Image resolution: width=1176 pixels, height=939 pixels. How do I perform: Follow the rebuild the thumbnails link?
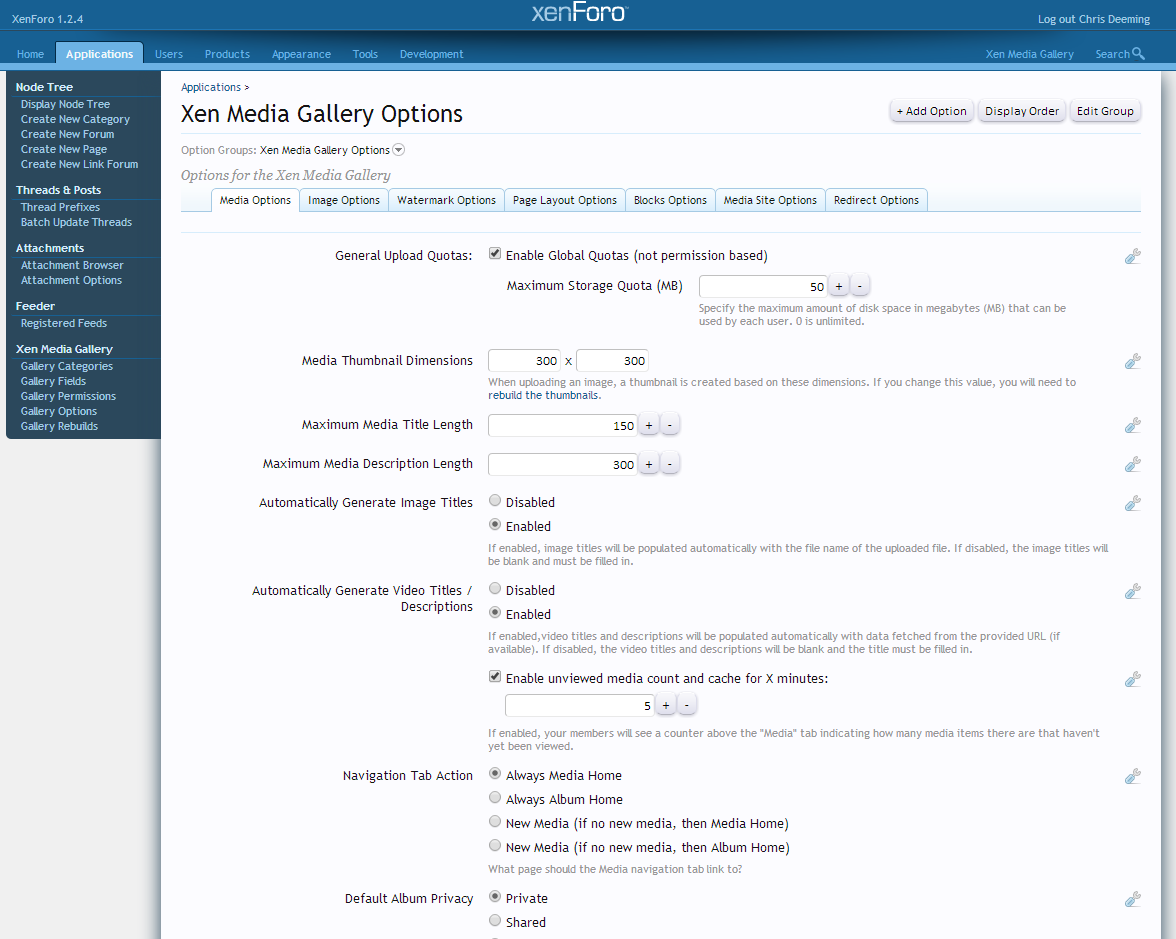[x=543, y=395]
